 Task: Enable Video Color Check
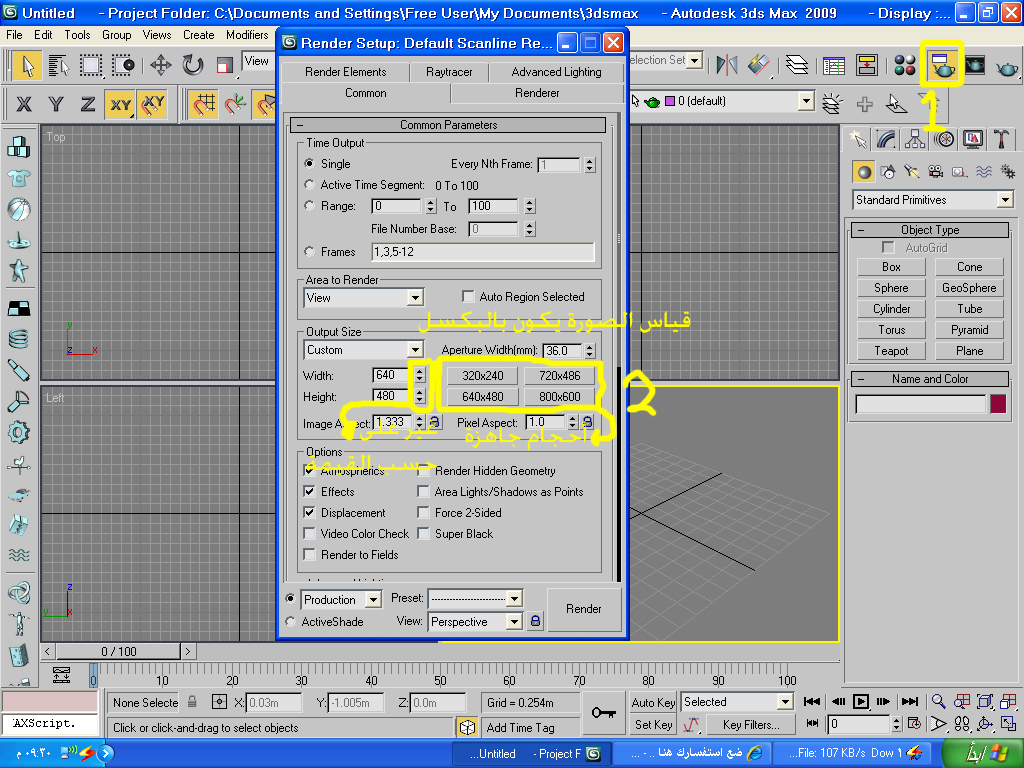click(310, 534)
